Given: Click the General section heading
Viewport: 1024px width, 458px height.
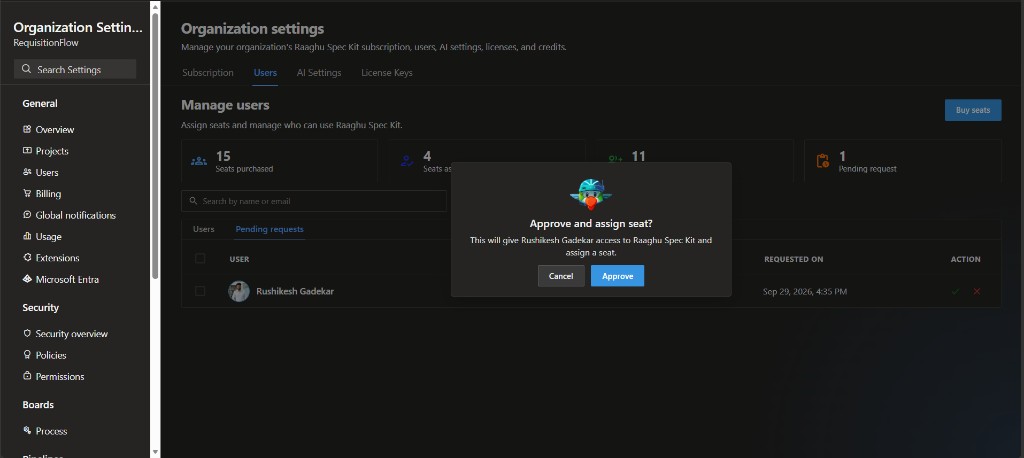Looking at the screenshot, I should tap(40, 103).
